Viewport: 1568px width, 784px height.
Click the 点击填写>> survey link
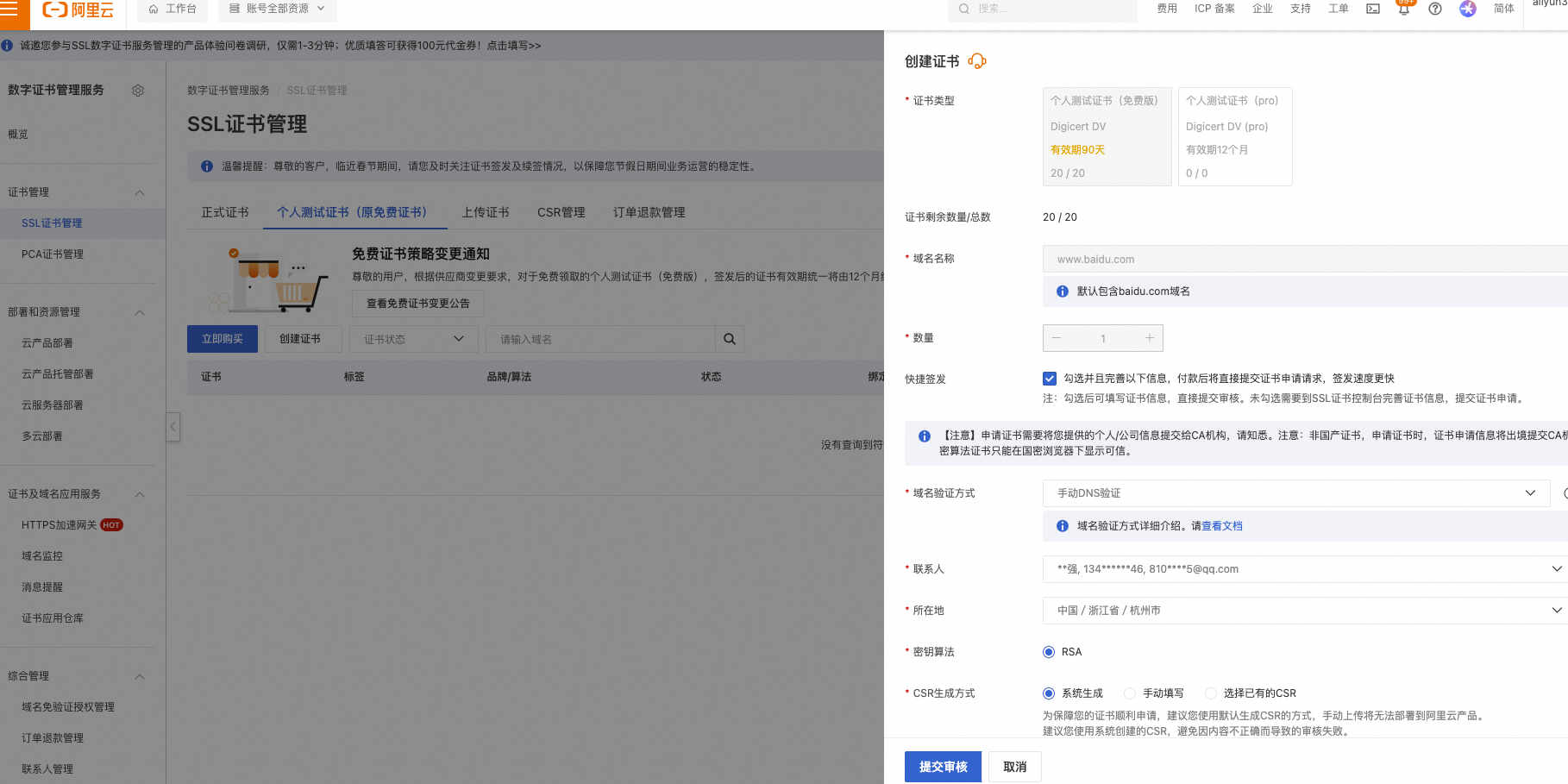[x=514, y=46]
